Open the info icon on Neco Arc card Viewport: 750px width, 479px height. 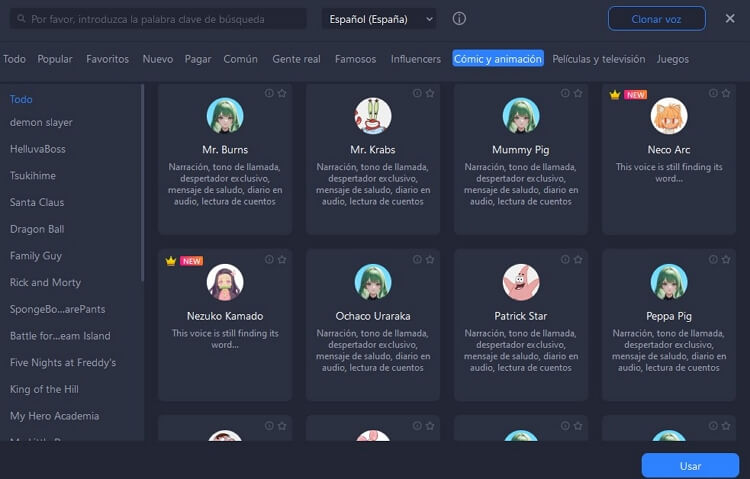(x=713, y=93)
